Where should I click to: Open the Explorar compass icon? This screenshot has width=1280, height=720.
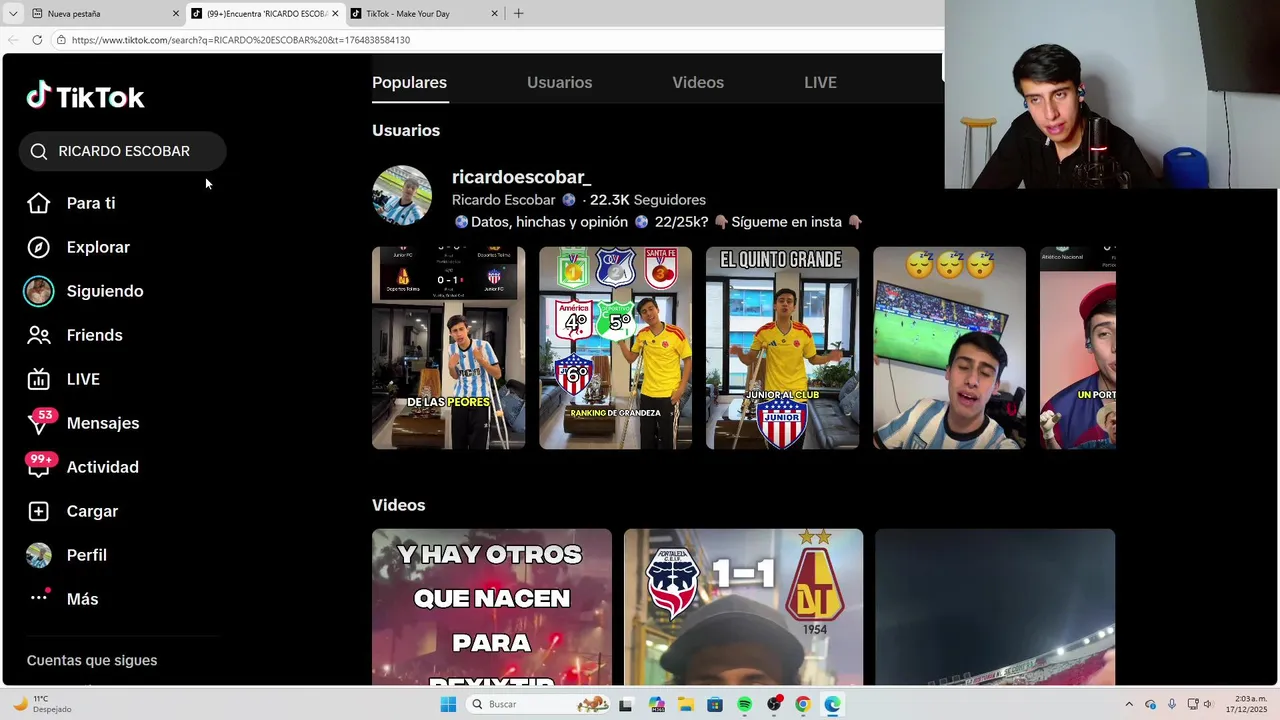(x=38, y=247)
